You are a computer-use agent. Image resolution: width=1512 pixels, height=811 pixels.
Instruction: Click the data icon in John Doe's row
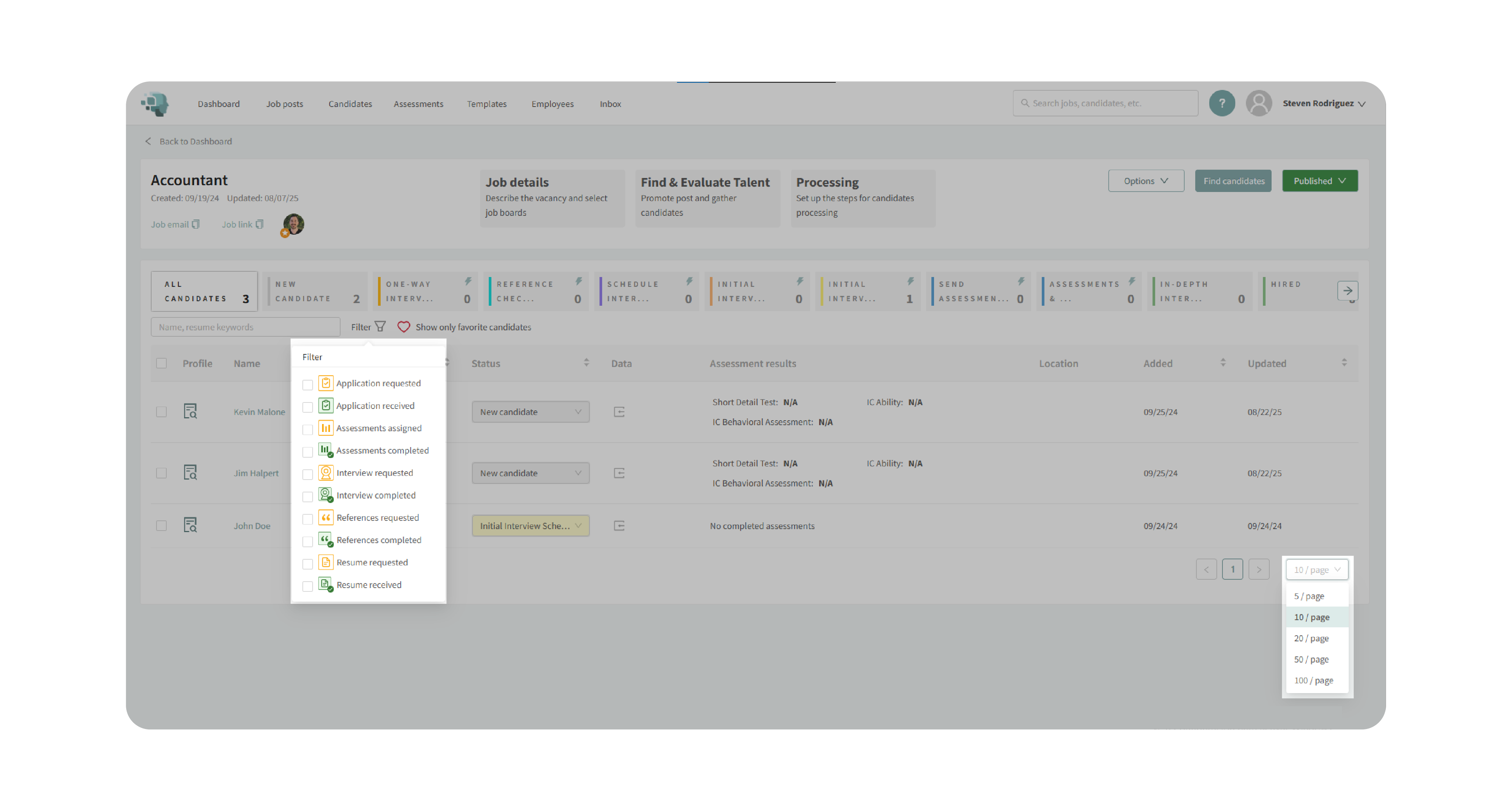[619, 526]
